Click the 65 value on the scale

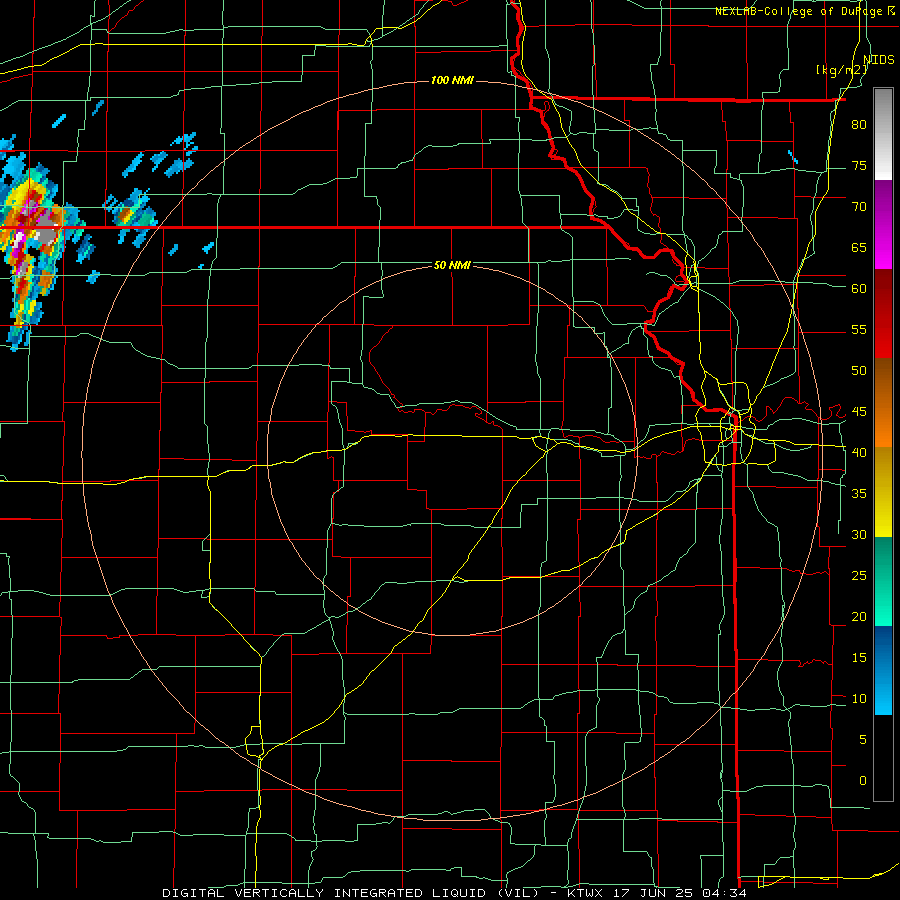coord(859,247)
